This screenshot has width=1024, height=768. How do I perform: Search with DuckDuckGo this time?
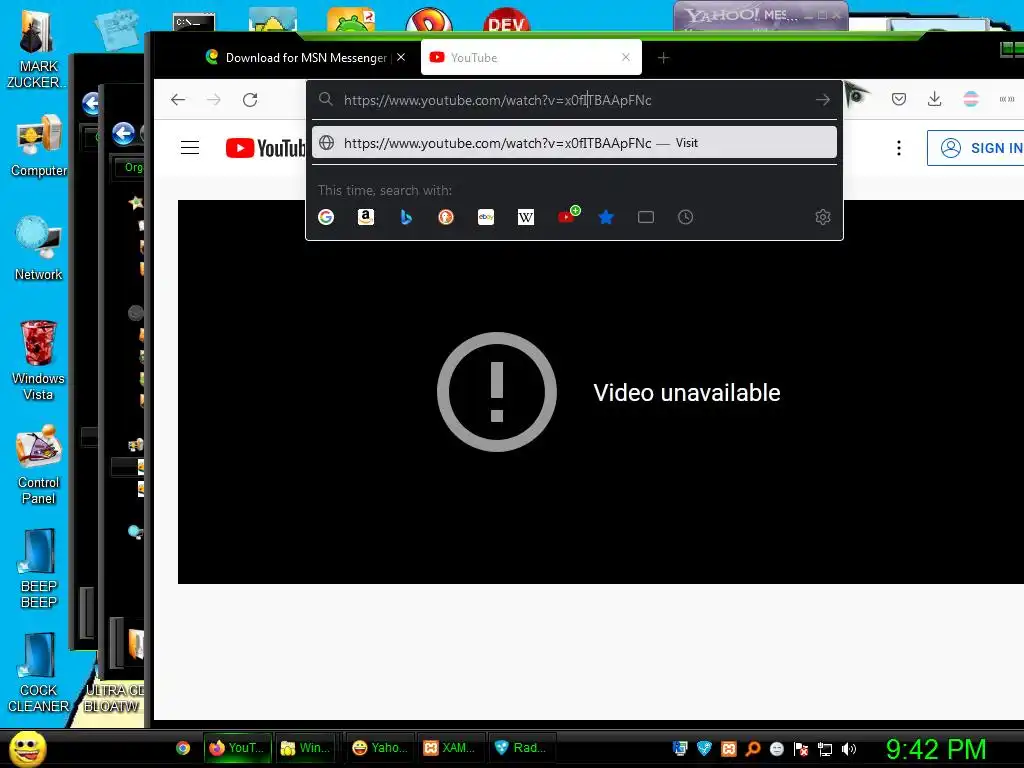coord(446,217)
